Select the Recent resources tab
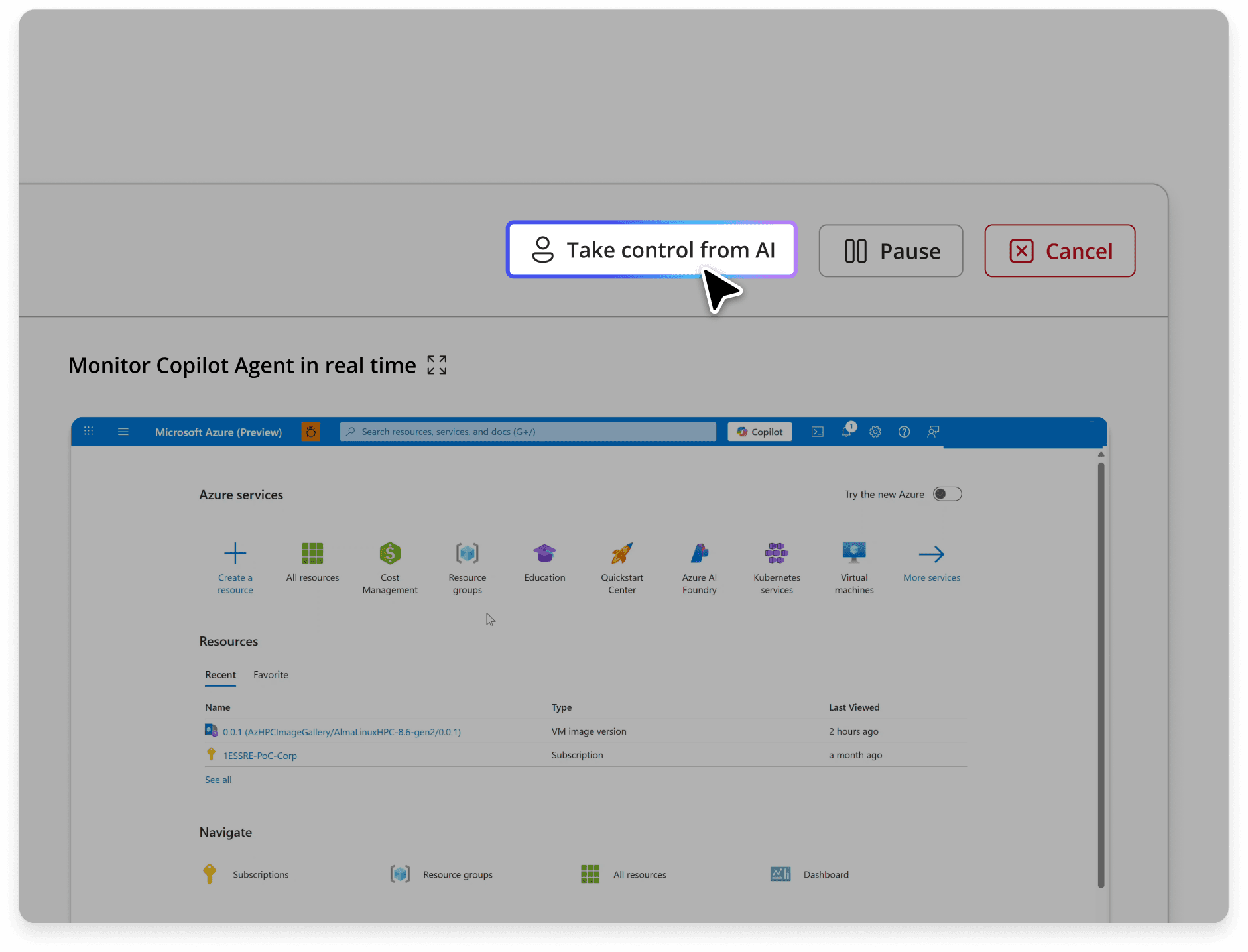This screenshot has height=952, width=1248. 220,674
